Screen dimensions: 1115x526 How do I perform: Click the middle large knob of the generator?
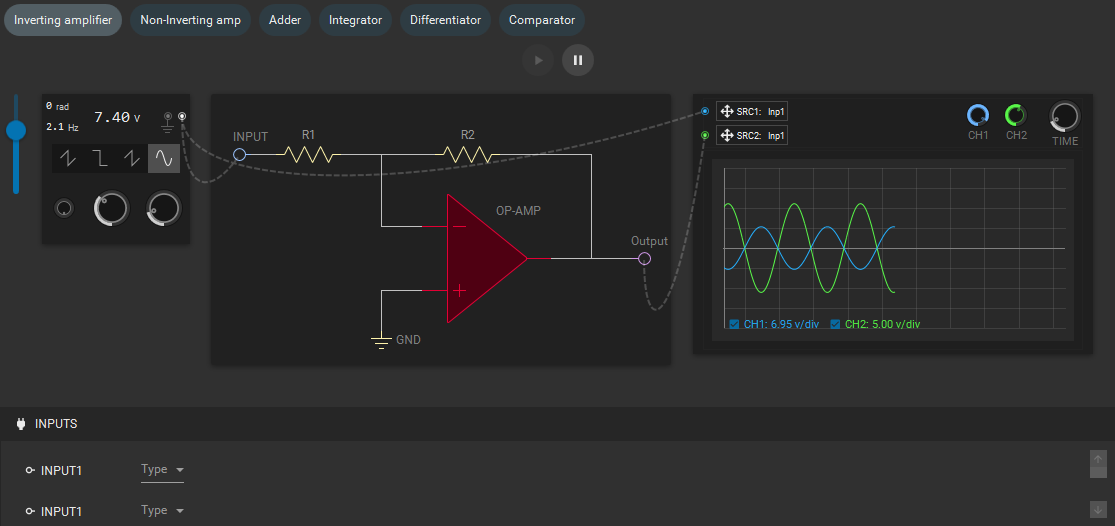click(x=111, y=209)
